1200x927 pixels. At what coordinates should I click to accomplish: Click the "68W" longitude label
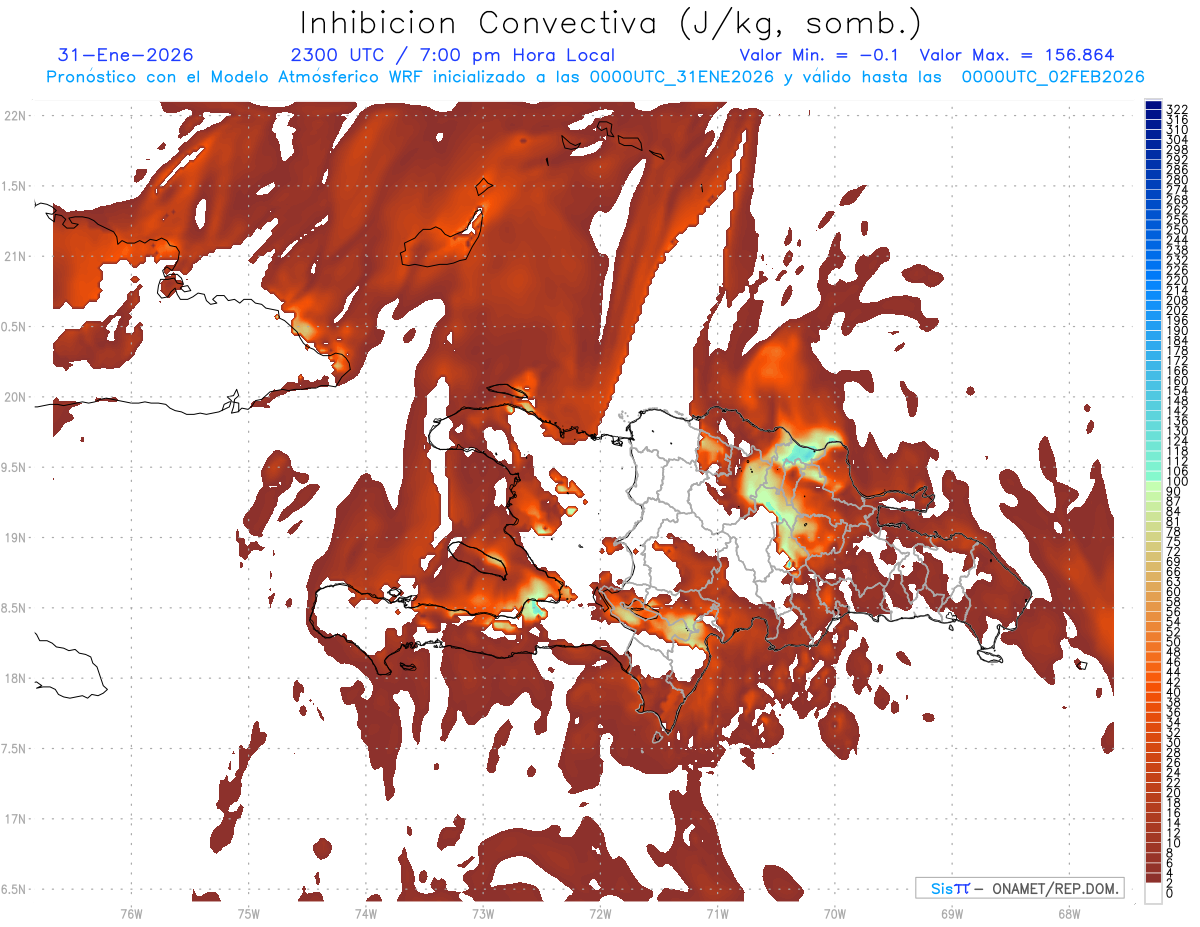click(1069, 913)
